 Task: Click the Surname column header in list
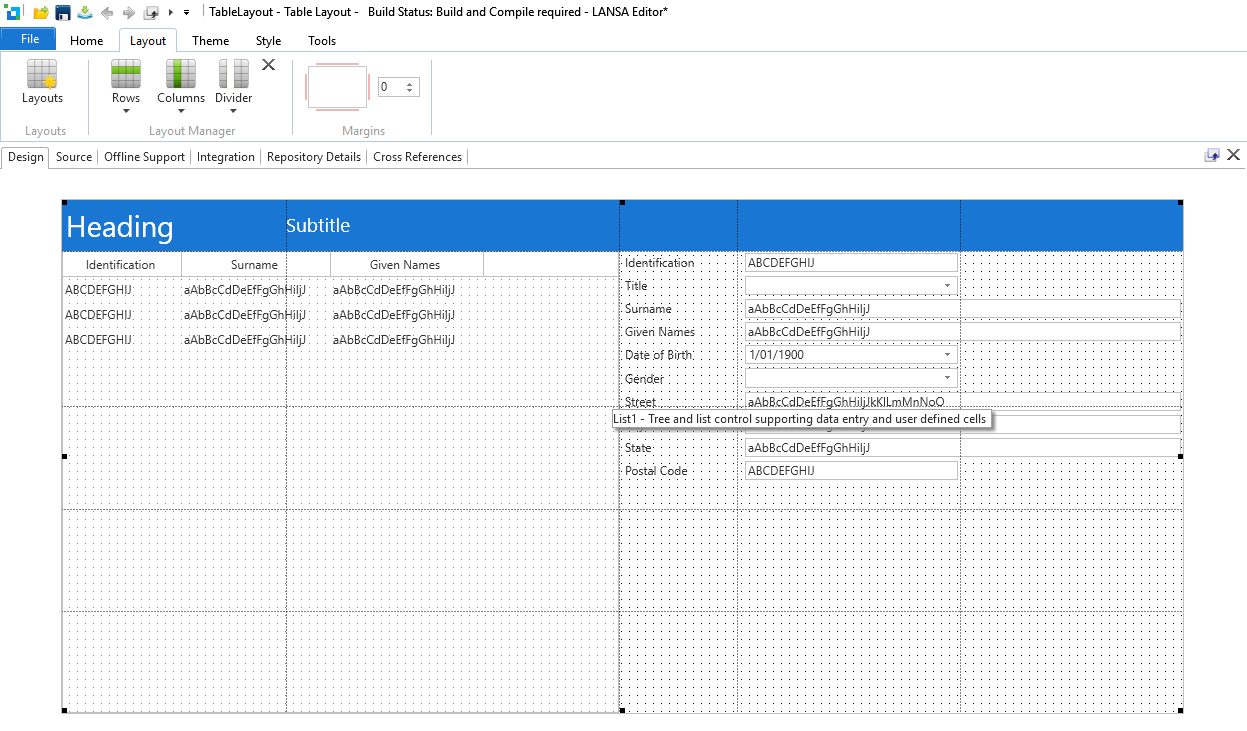click(254, 265)
